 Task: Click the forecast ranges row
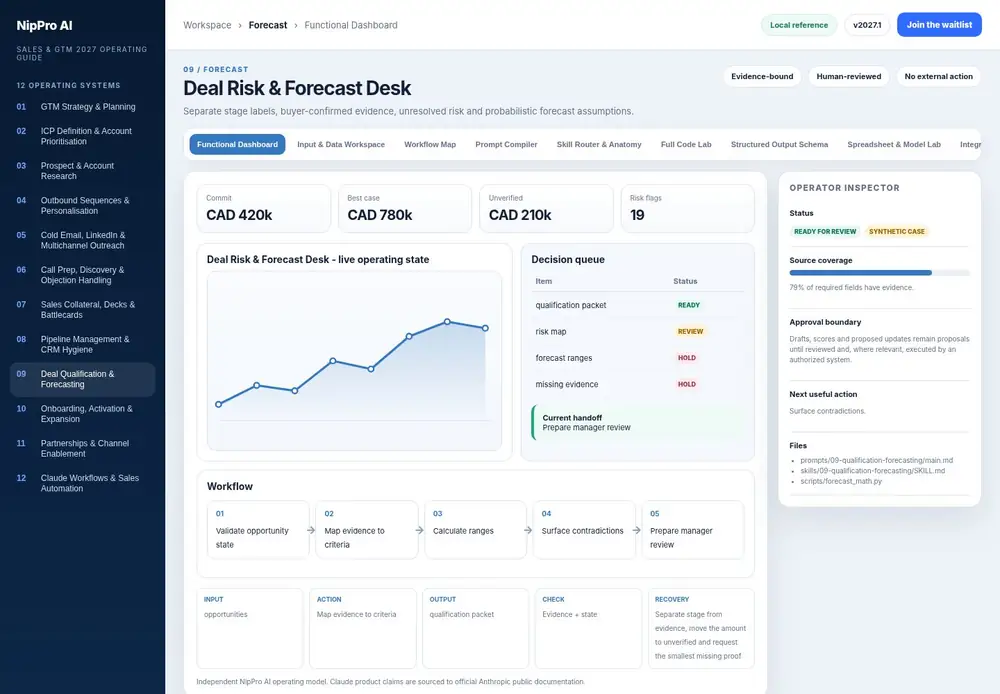[638, 358]
